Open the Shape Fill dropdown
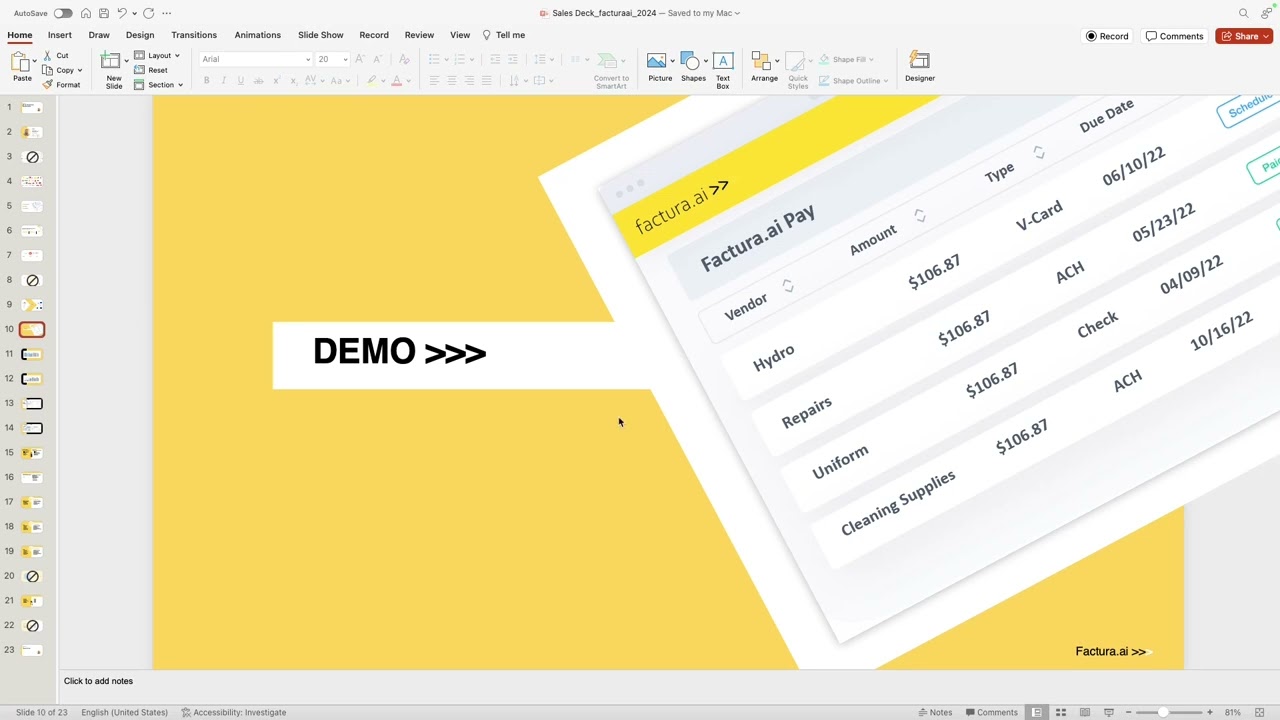Viewport: 1280px width, 720px height. 846,59
